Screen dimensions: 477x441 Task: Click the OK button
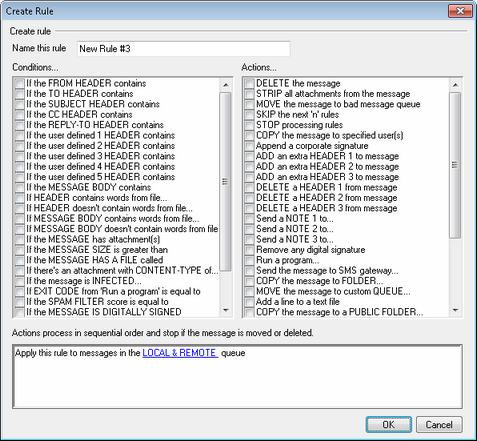pos(388,424)
